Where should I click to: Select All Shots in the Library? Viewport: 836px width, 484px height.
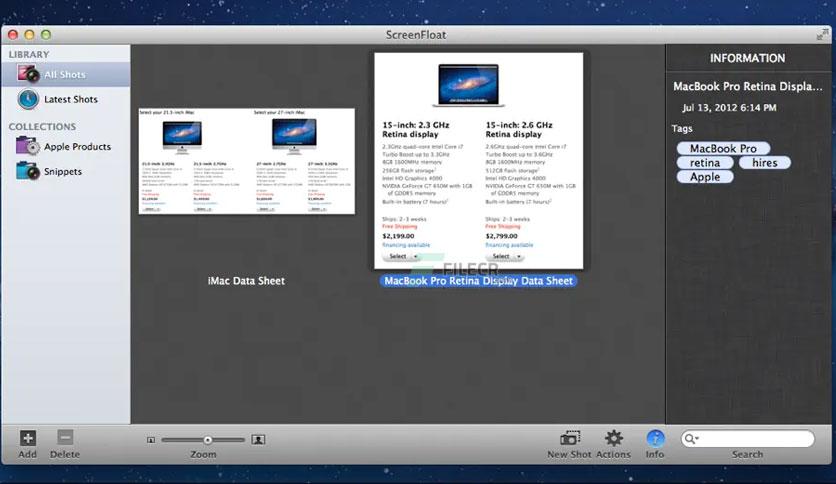tap(66, 75)
